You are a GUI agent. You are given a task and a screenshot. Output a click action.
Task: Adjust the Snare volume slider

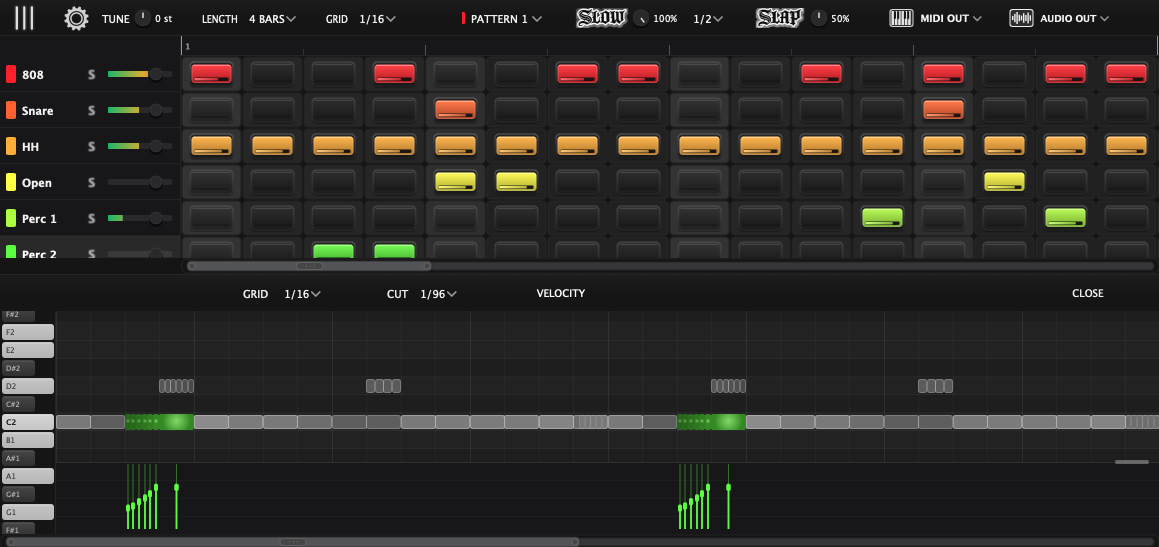click(x=140, y=110)
